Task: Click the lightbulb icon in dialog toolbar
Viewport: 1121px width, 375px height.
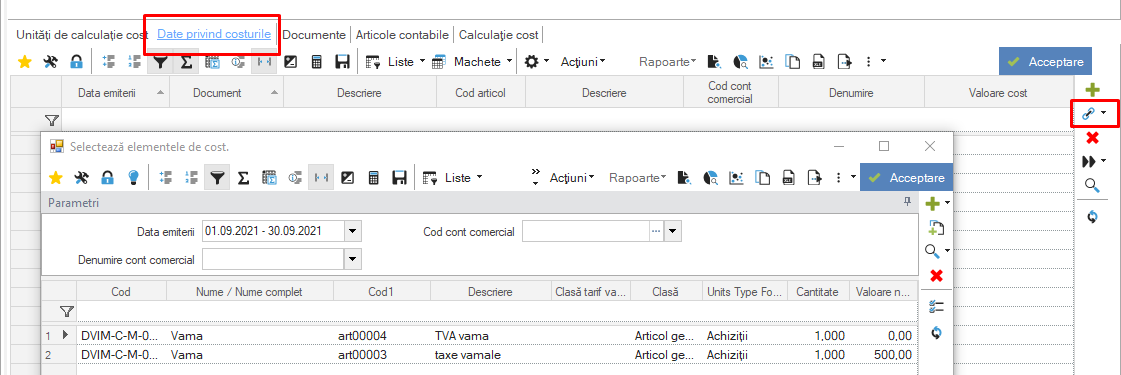Action: (x=132, y=177)
